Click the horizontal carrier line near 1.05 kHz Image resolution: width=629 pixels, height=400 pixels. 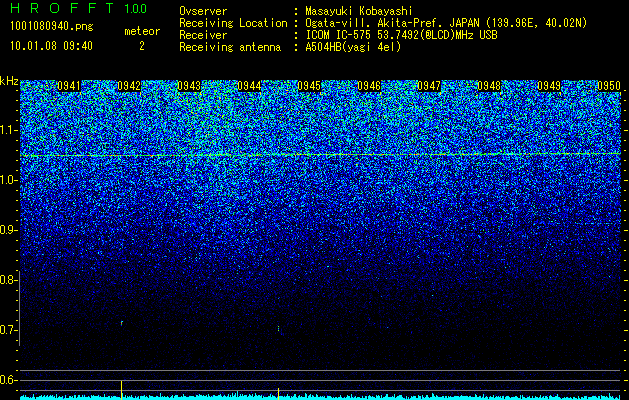(x=321, y=154)
